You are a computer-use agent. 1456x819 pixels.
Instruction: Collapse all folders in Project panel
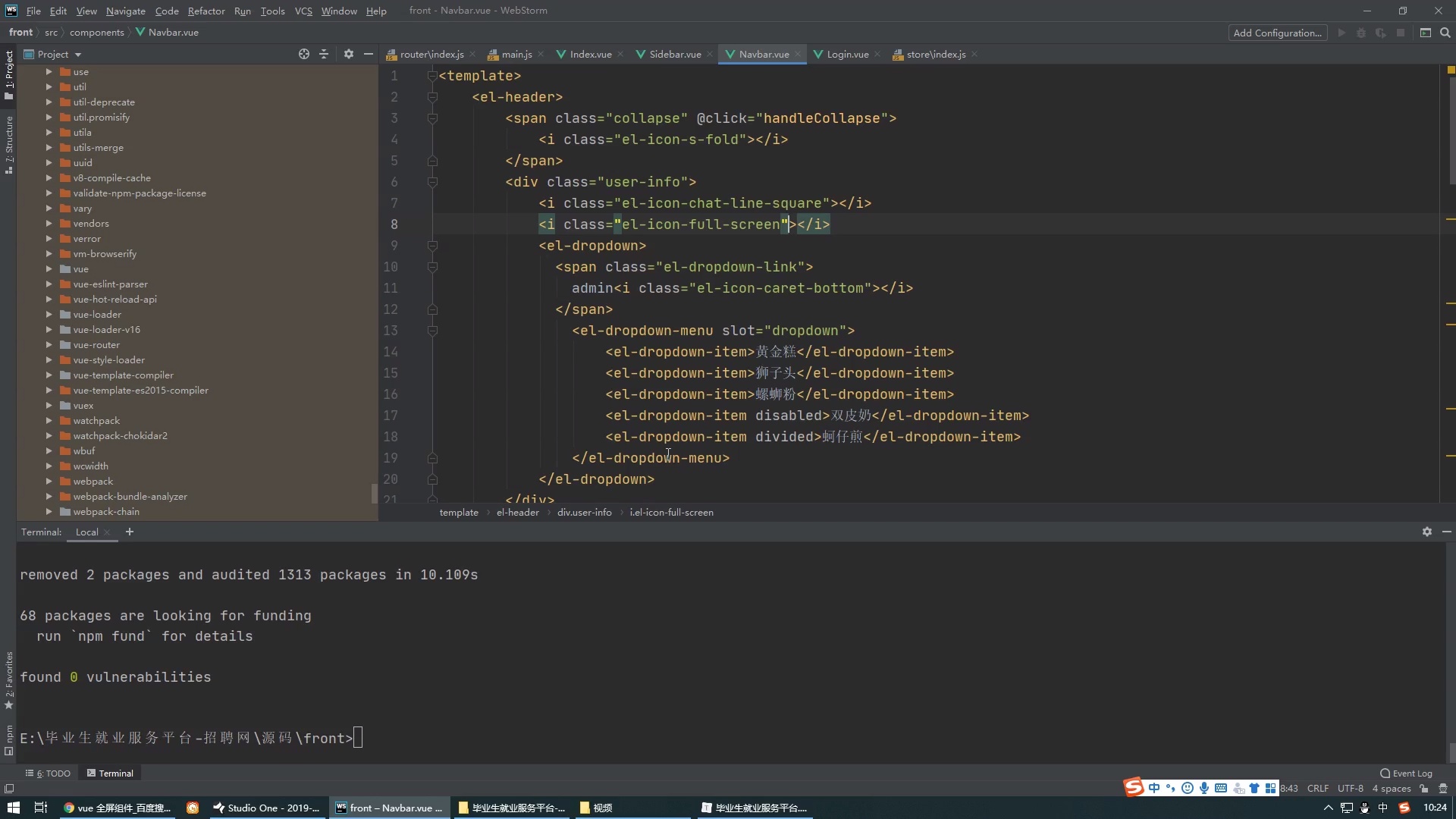point(325,54)
